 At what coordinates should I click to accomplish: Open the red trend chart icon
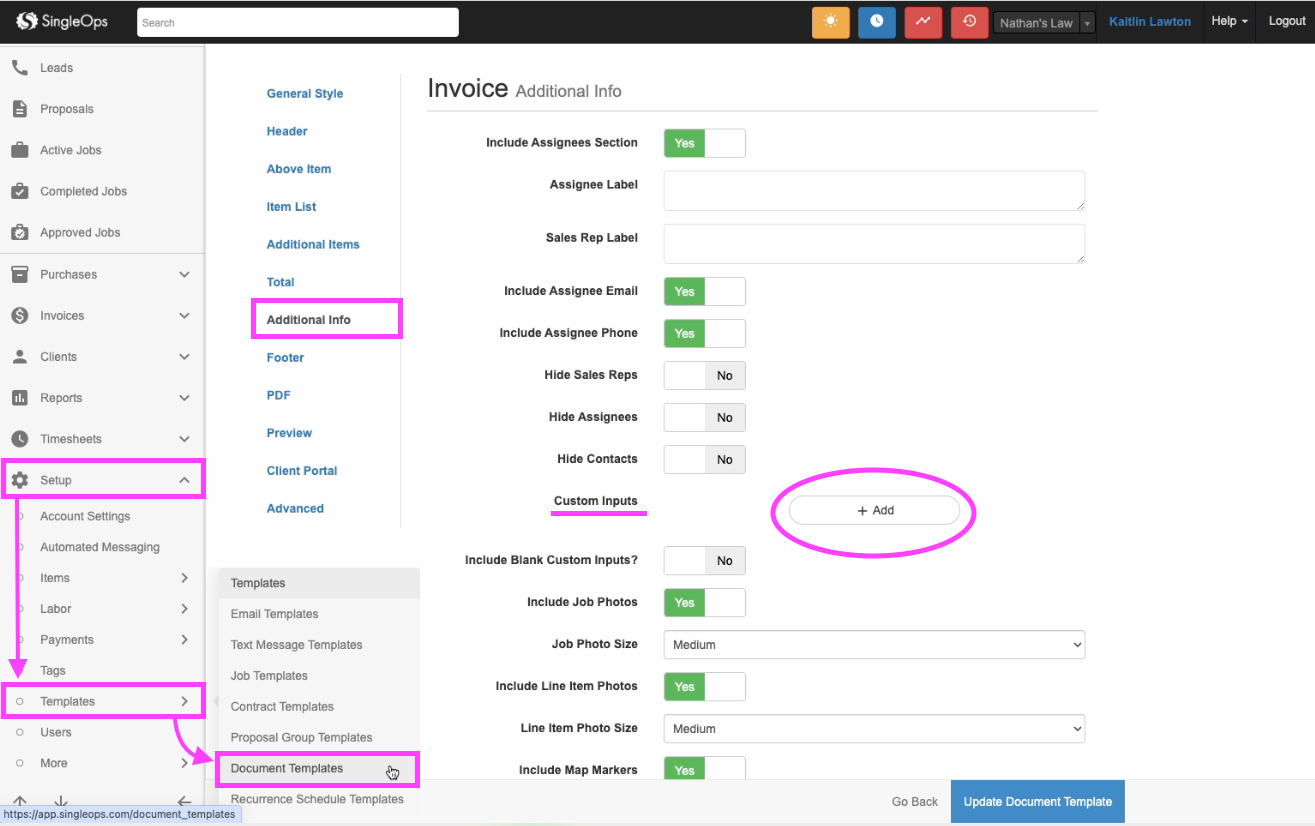(x=922, y=22)
